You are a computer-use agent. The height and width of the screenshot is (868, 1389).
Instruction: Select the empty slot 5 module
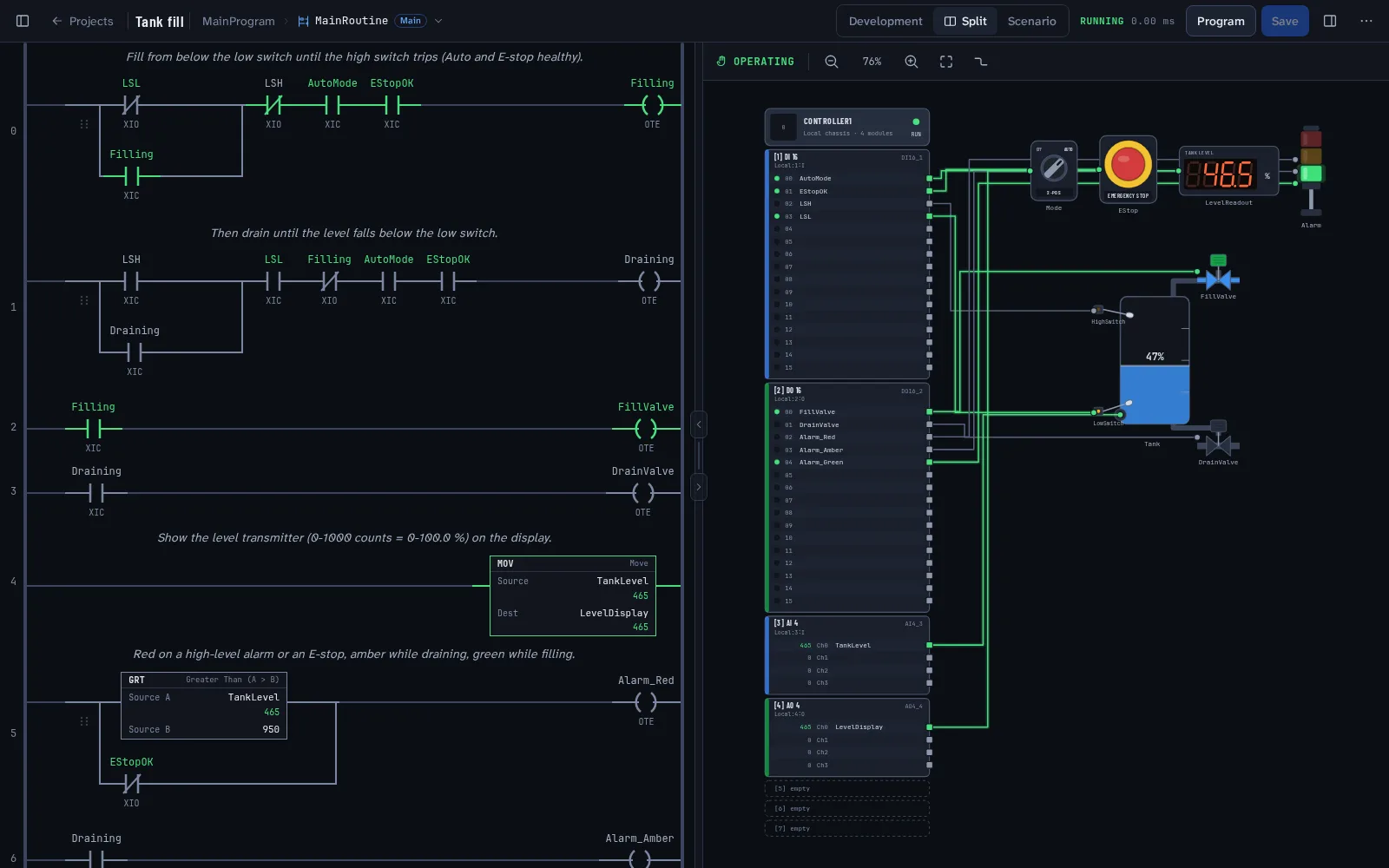[x=847, y=789]
